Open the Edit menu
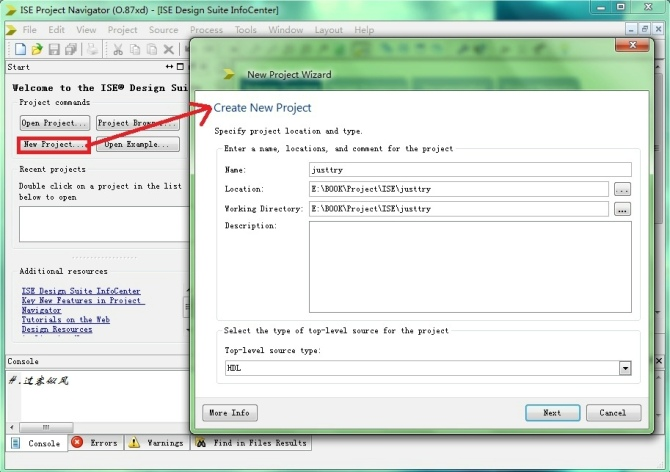This screenshot has height=472, width=670. 56,30
